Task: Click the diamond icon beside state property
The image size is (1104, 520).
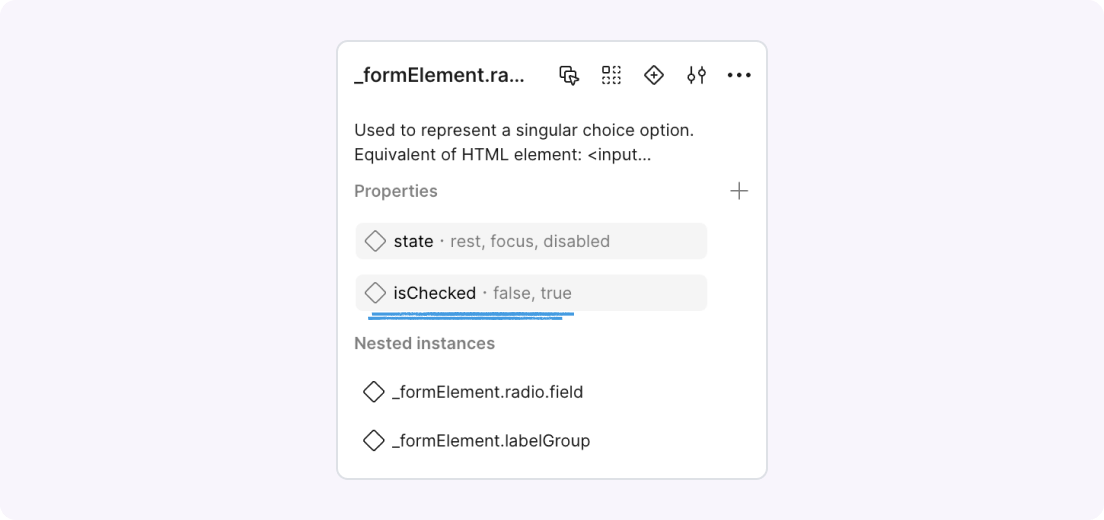Action: point(375,241)
